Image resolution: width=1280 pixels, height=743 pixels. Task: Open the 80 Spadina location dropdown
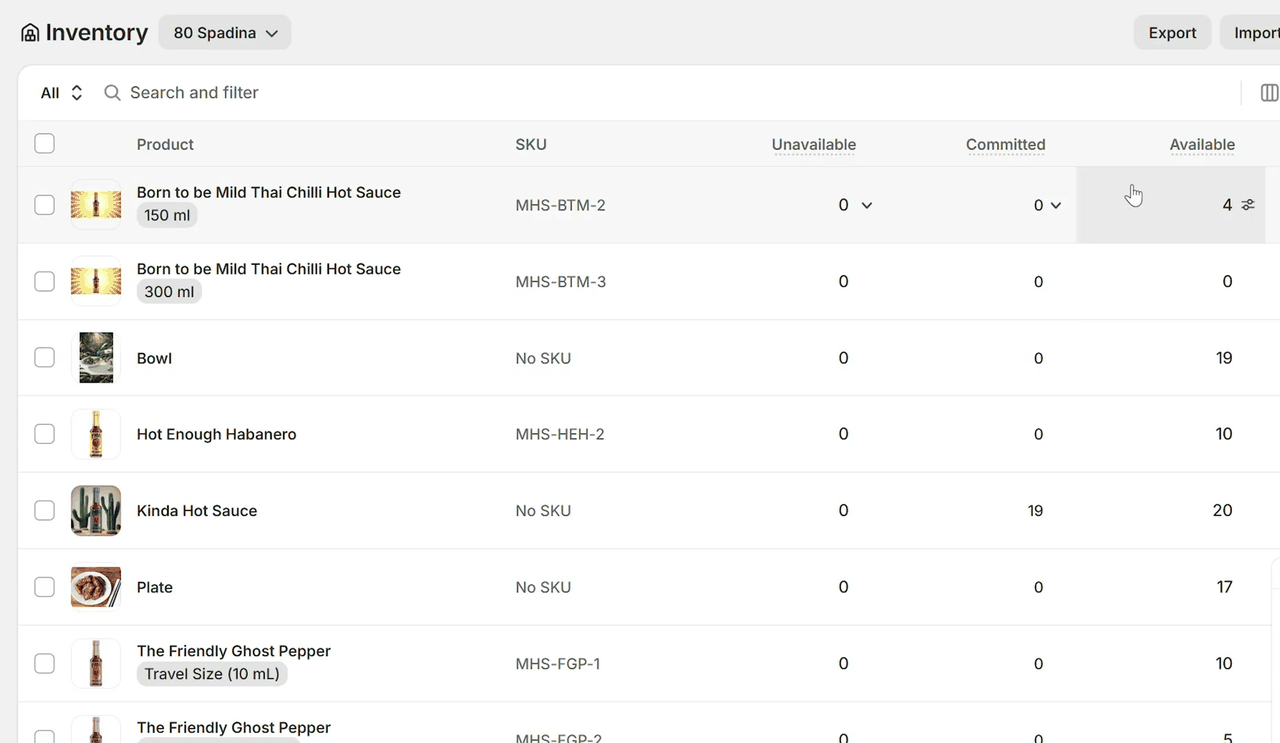click(225, 33)
